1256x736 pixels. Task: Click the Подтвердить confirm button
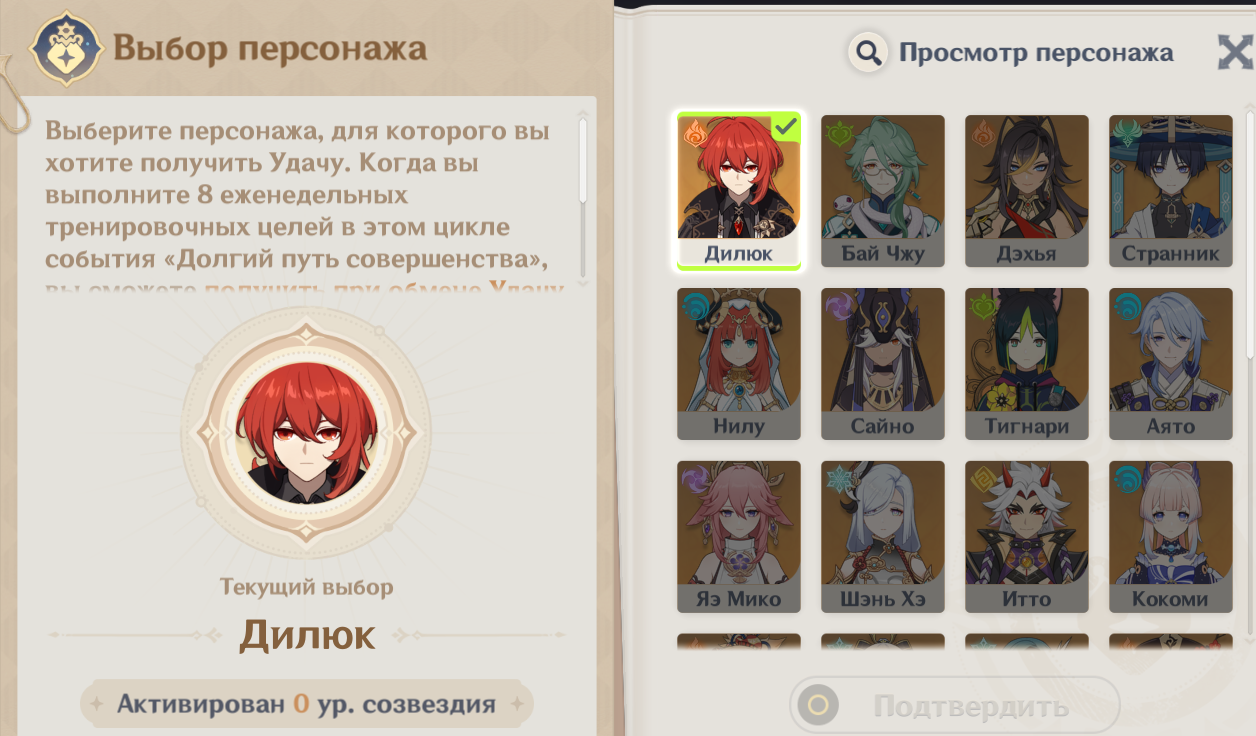tap(955, 706)
